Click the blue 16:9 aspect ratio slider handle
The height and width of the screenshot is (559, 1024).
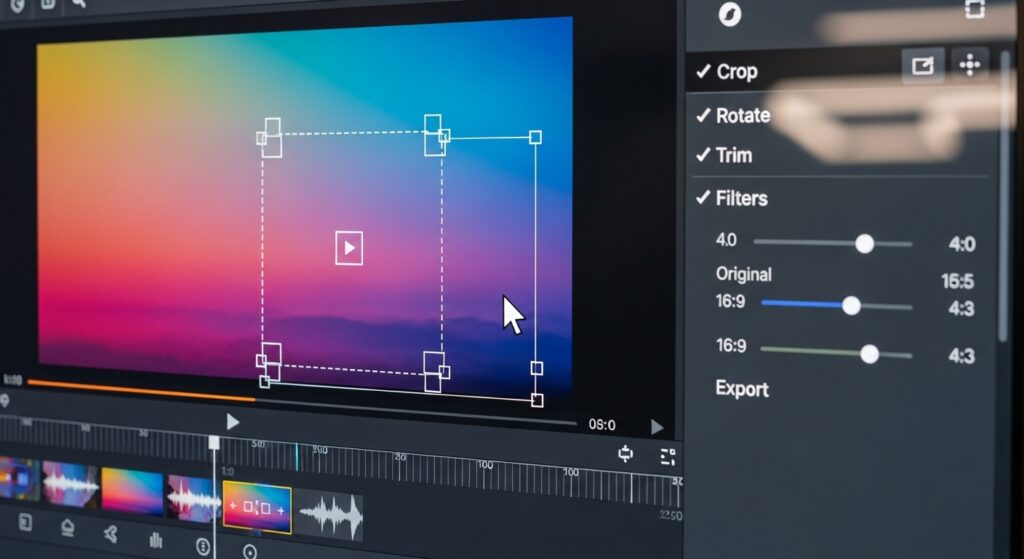[x=851, y=305]
